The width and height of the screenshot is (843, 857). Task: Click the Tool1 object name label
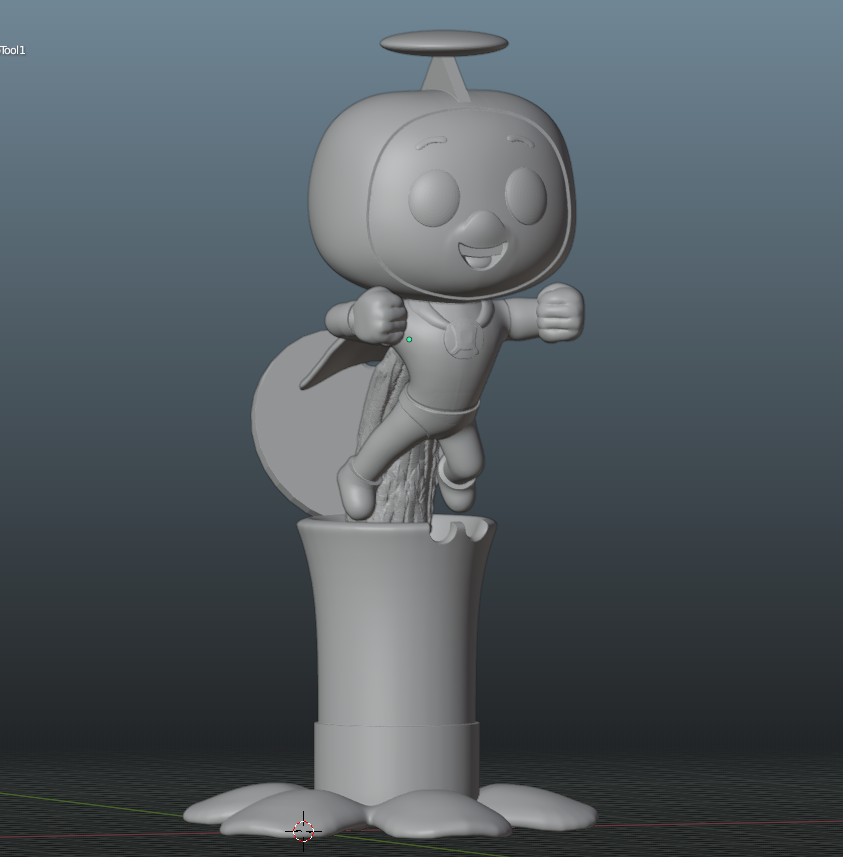click(x=13, y=50)
